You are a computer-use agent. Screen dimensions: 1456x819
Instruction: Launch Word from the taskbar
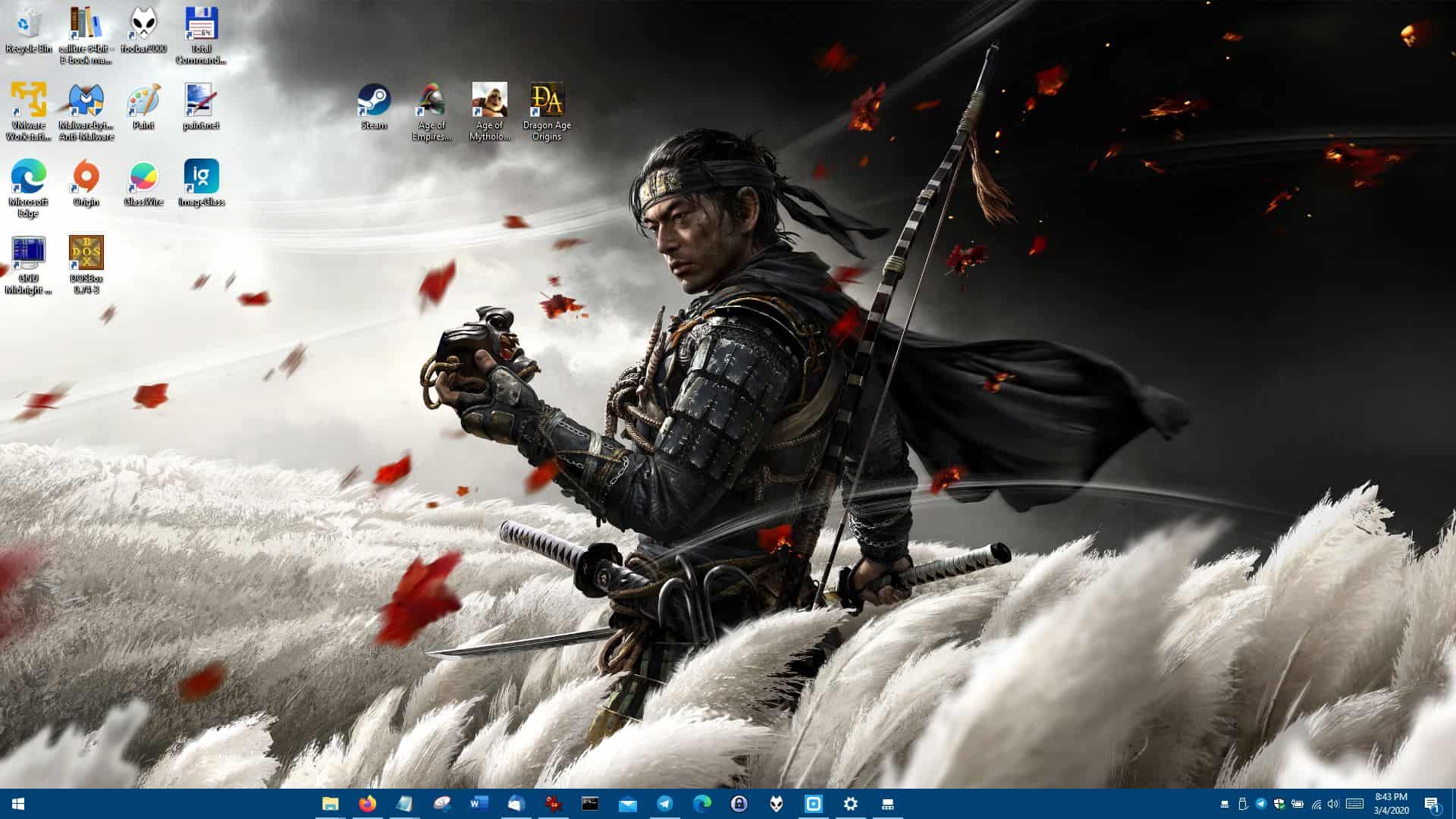click(x=479, y=804)
